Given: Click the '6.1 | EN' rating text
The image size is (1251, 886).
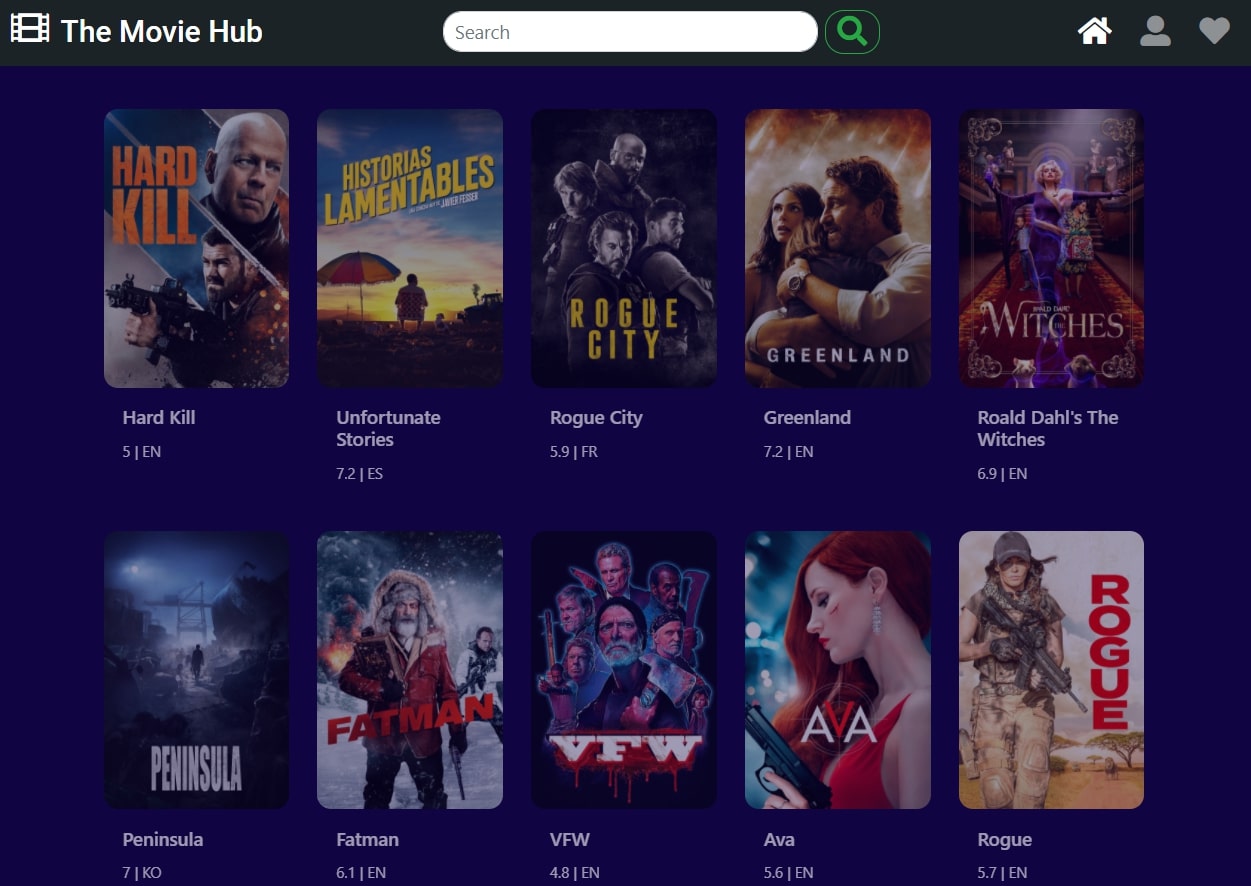Looking at the screenshot, I should point(361,873).
